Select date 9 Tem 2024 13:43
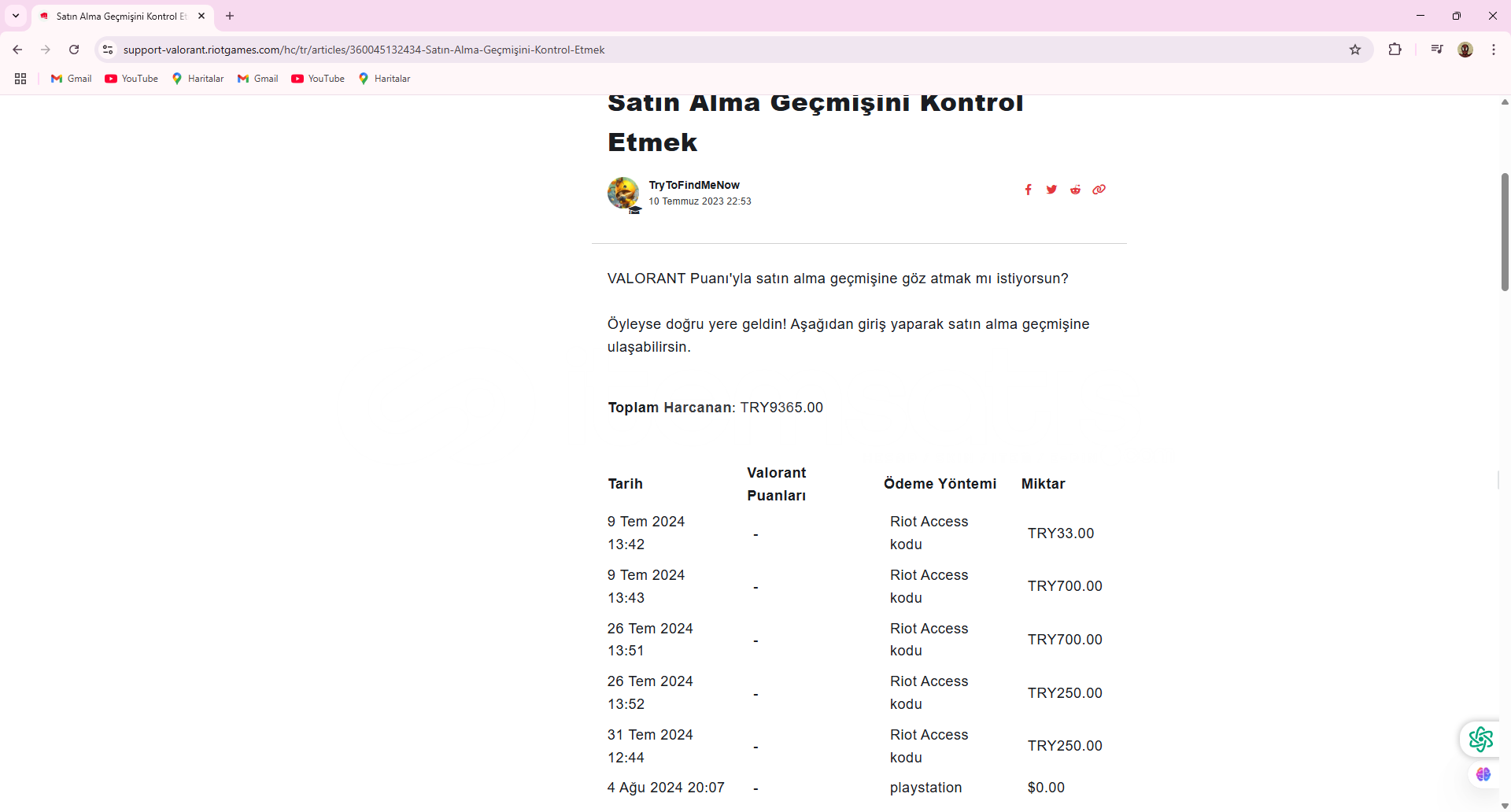Image resolution: width=1511 pixels, height=812 pixels. coord(646,586)
